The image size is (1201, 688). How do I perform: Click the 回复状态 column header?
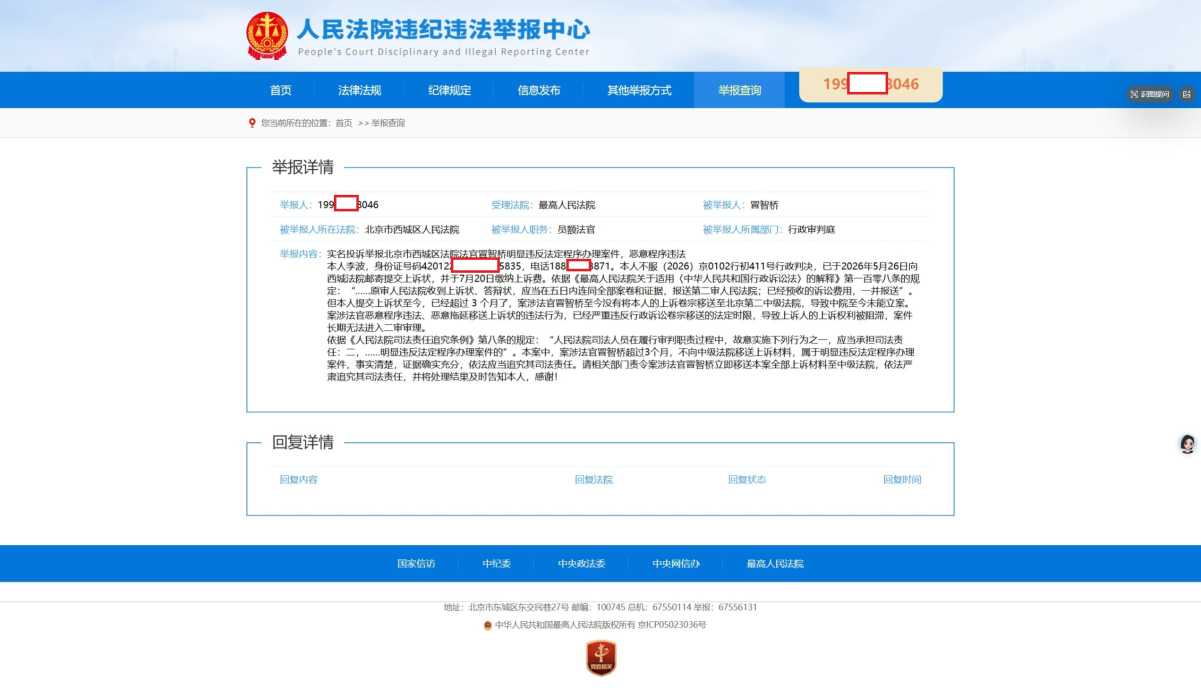(x=747, y=480)
